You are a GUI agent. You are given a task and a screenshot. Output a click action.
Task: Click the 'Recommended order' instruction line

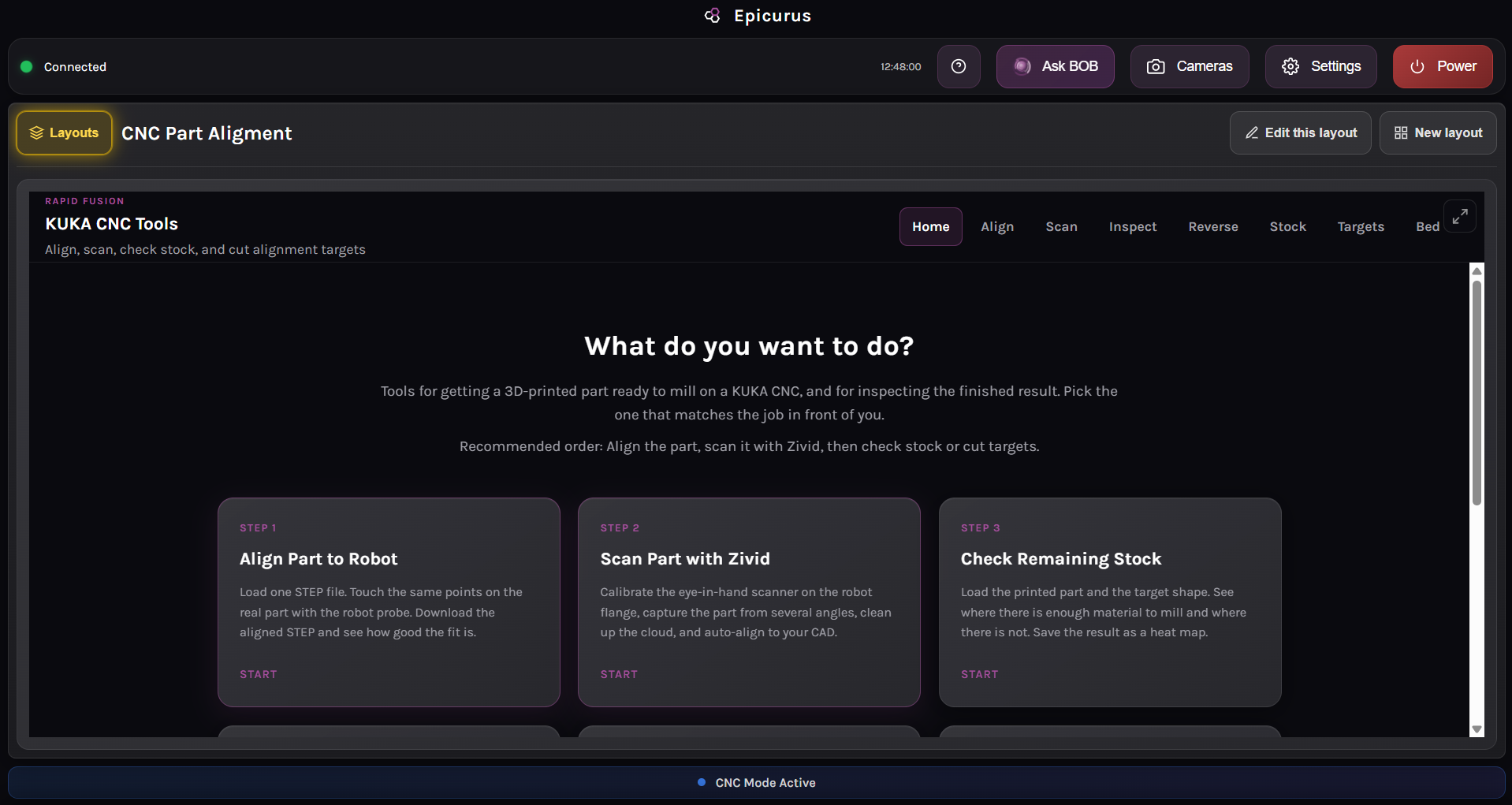point(749,446)
